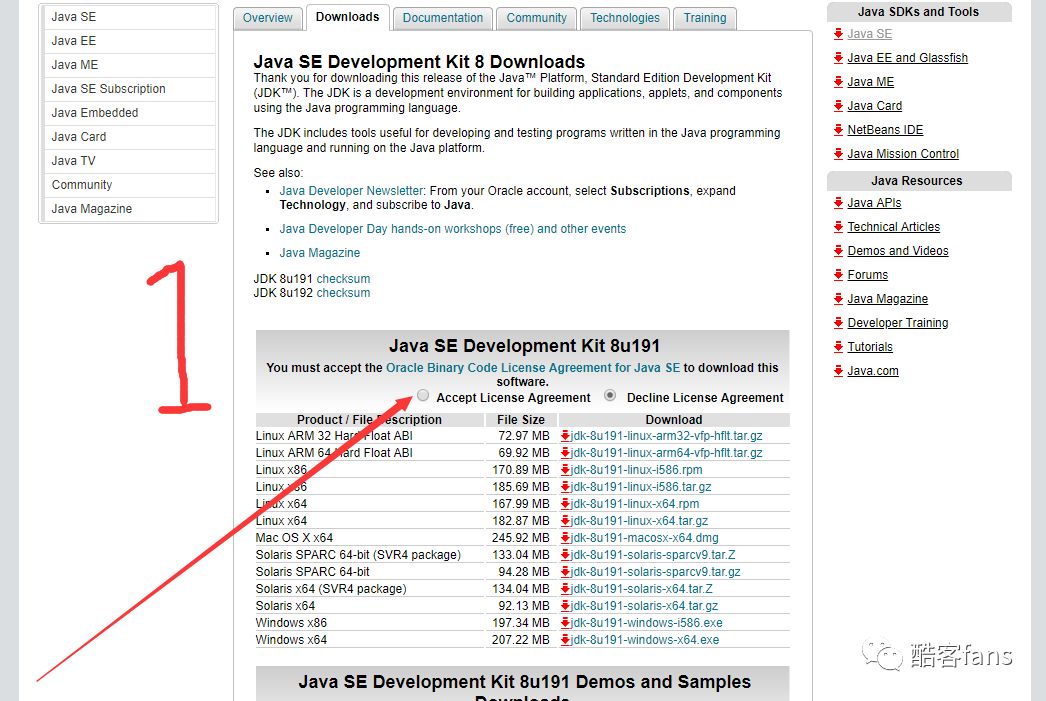Open Java Embedded sidebar item
The image size is (1046, 701).
tap(129, 113)
